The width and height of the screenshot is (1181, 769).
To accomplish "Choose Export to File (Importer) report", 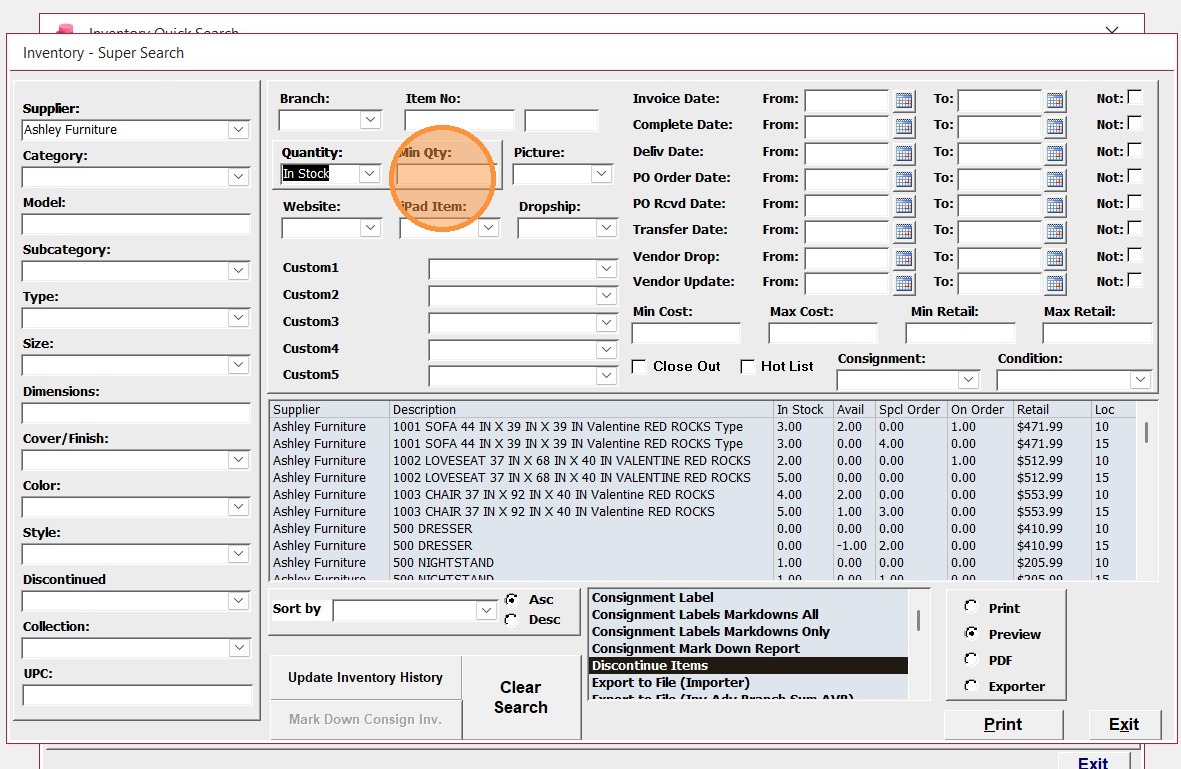I will tap(670, 683).
